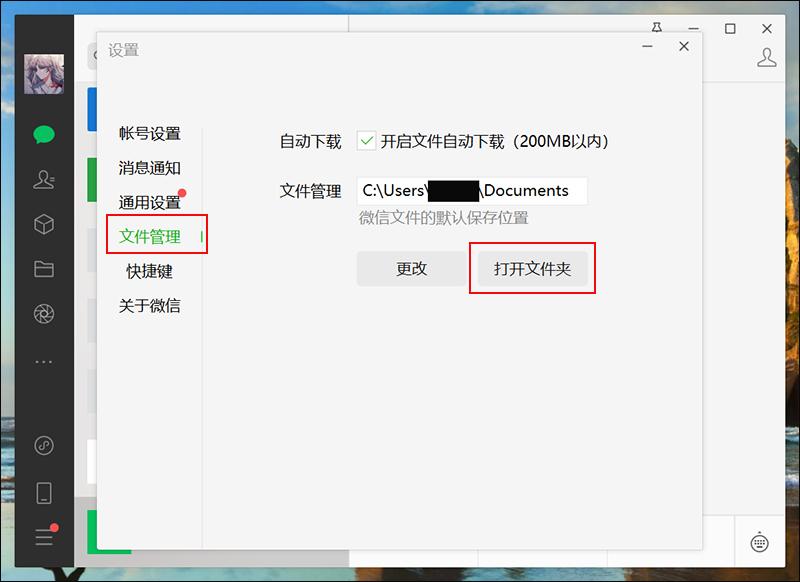
Task: Select 消息通知 in settings menu
Action: [149, 168]
